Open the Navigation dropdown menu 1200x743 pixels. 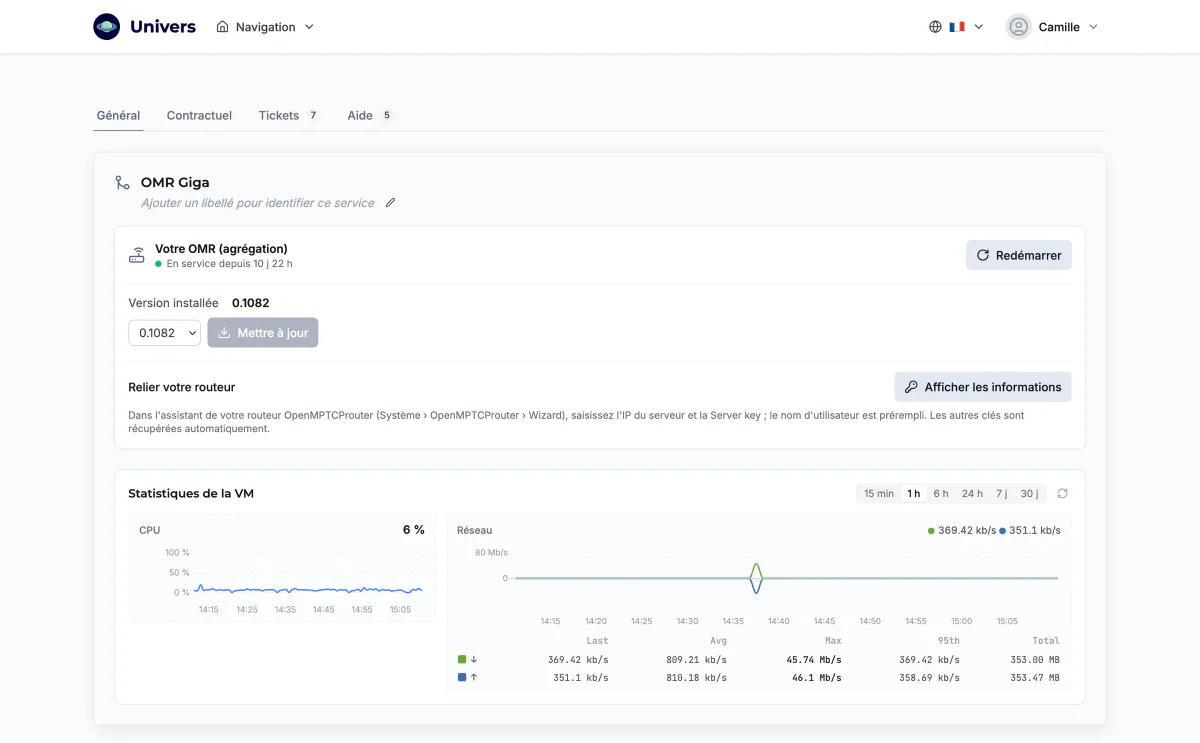click(x=265, y=27)
